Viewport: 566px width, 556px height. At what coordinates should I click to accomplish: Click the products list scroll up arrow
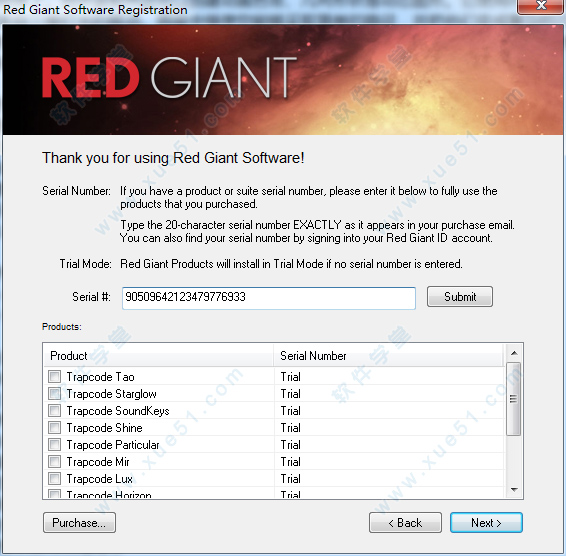[x=514, y=353]
